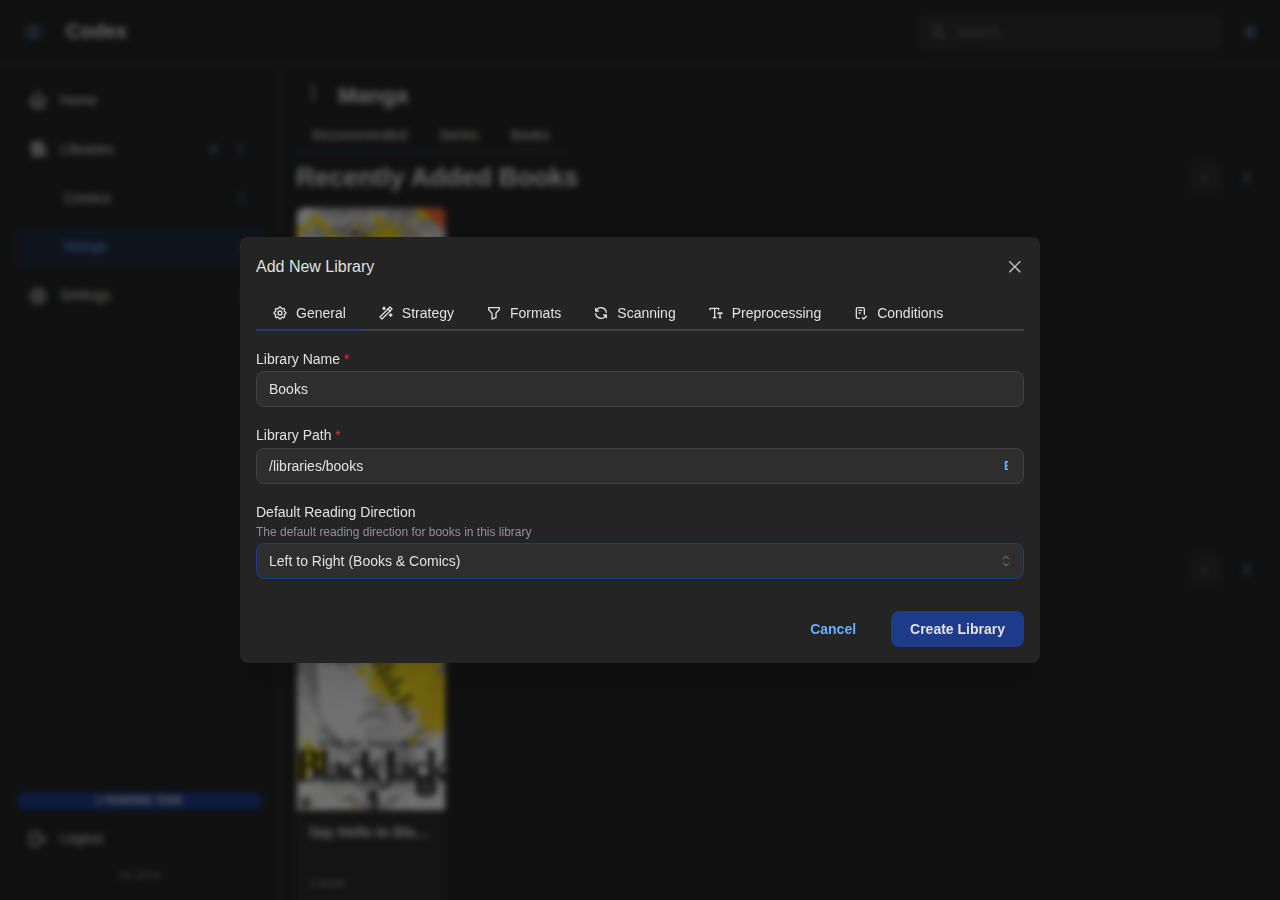Collapse the Comics library entry
The height and width of the screenshot is (900, 1280).
(240, 198)
